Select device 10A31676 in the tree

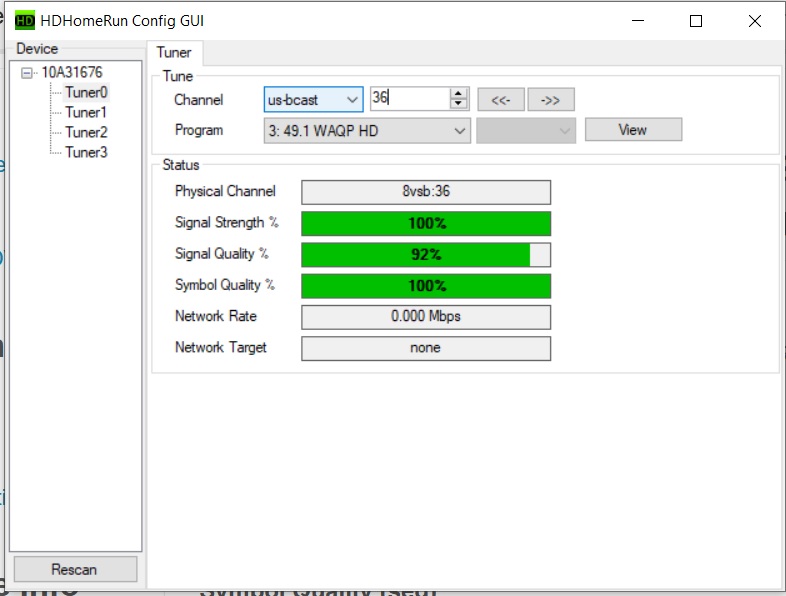tap(72, 73)
